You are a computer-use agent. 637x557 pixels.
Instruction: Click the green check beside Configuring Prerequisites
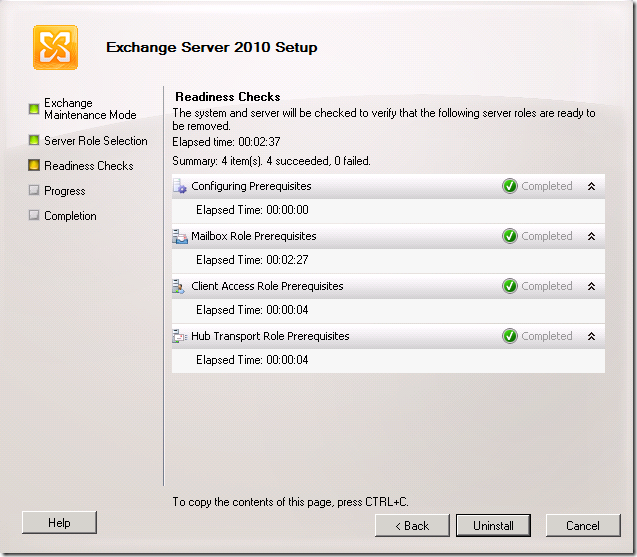(x=509, y=186)
